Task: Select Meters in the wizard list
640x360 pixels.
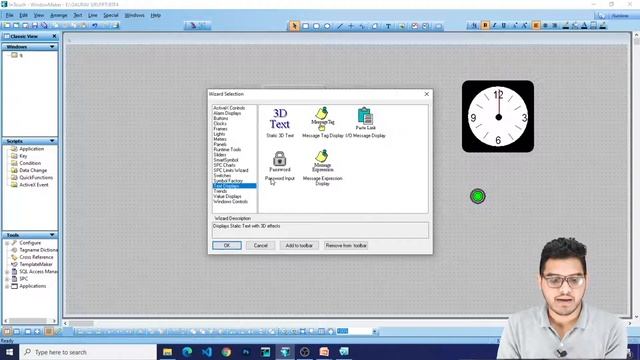Action: (x=220, y=139)
